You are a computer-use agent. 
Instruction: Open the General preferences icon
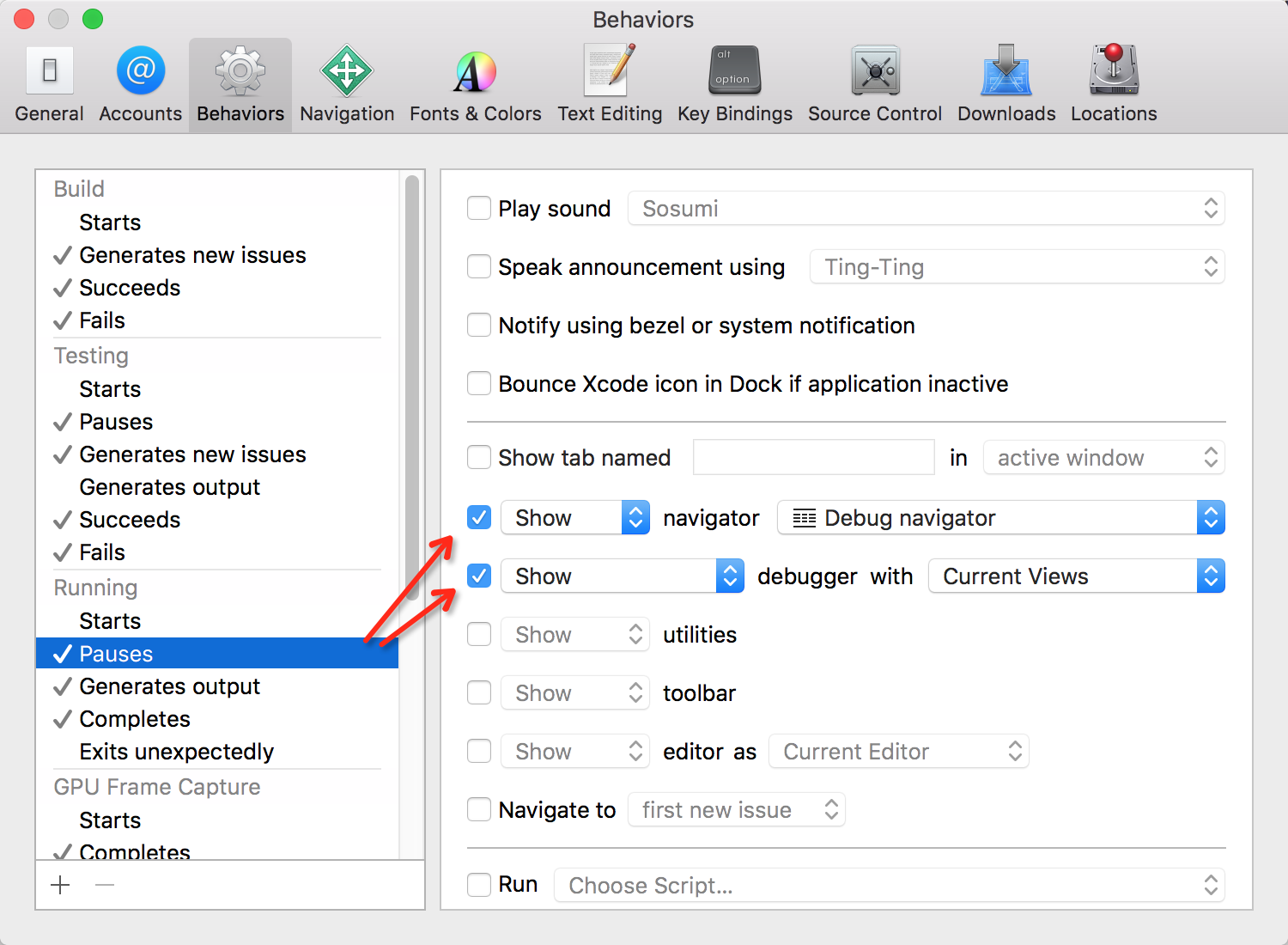49,70
